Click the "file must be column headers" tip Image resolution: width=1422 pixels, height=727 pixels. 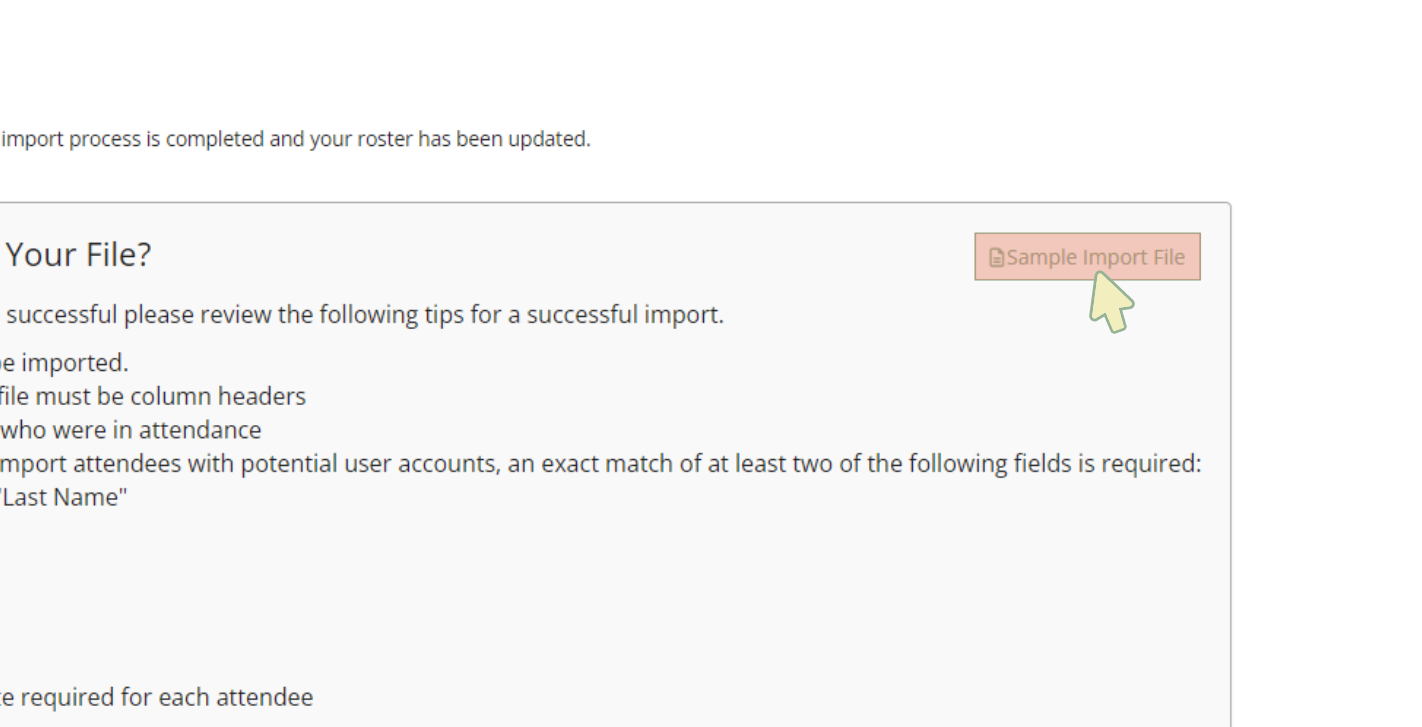[153, 396]
